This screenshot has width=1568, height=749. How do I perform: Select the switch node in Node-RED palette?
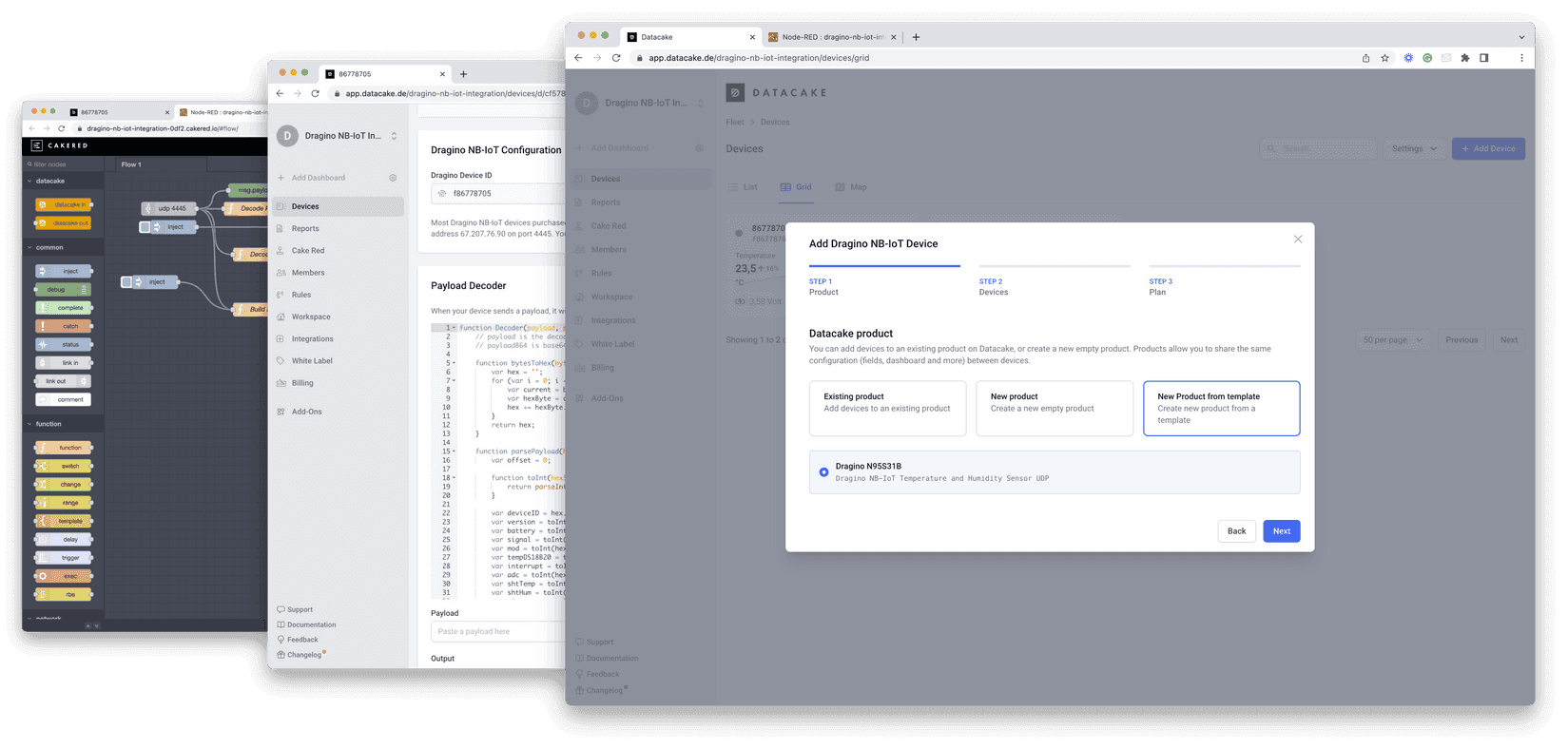[x=64, y=466]
